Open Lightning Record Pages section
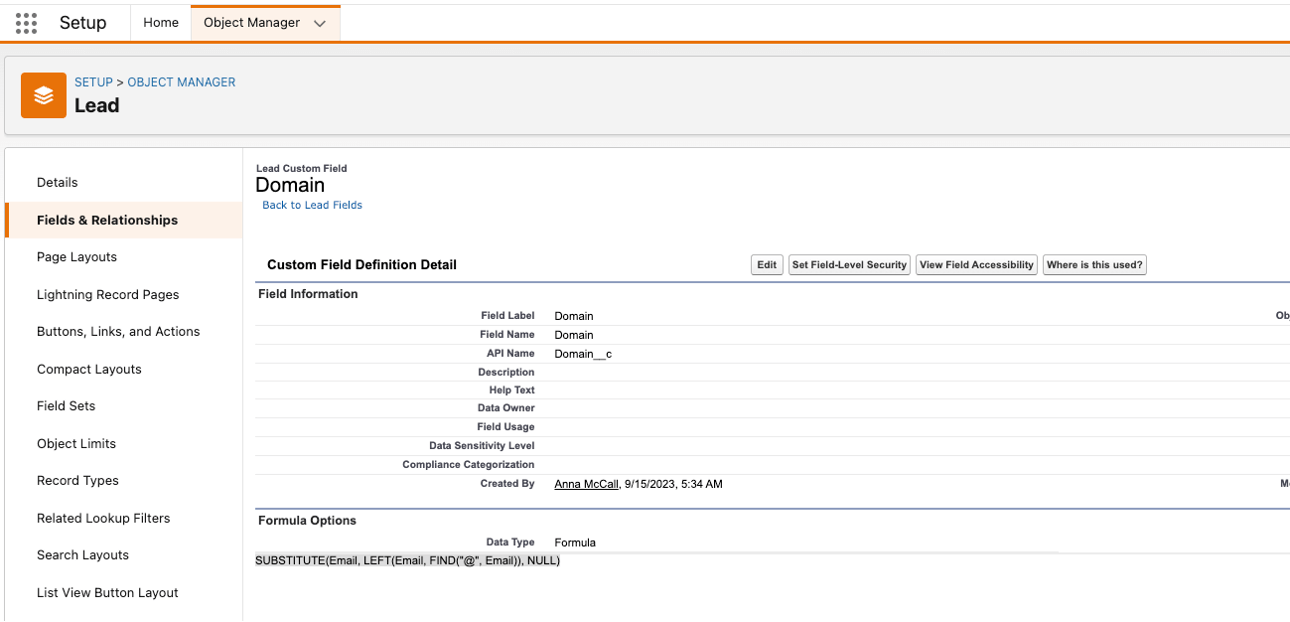Viewport: 1290px width, 622px height. tap(108, 294)
